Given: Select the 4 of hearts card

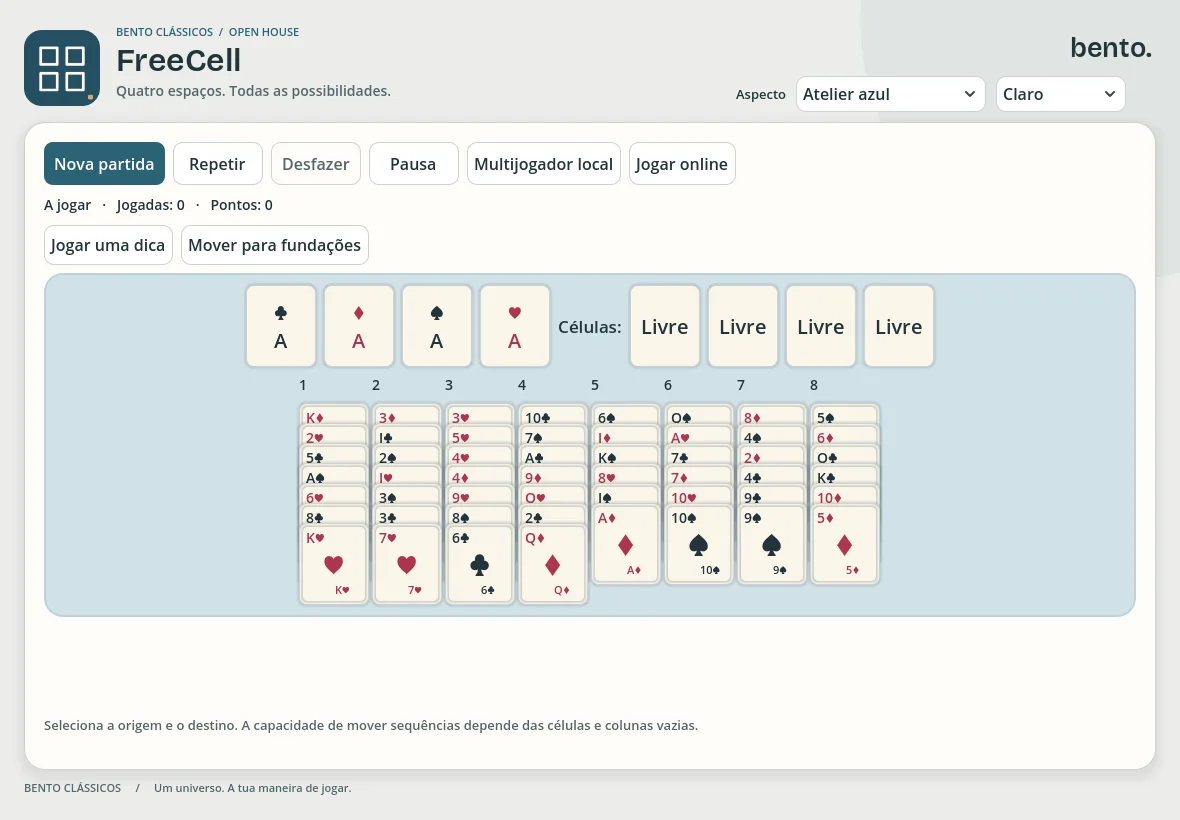Looking at the screenshot, I should click(480, 456).
